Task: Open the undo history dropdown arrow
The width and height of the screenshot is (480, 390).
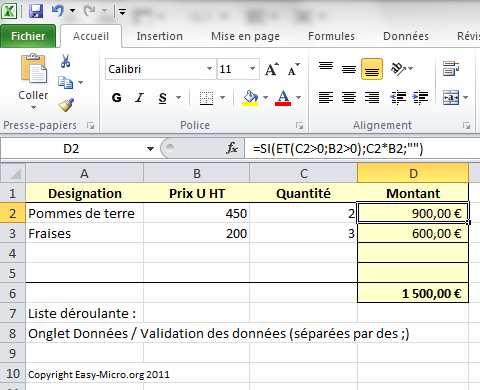Action: point(72,11)
